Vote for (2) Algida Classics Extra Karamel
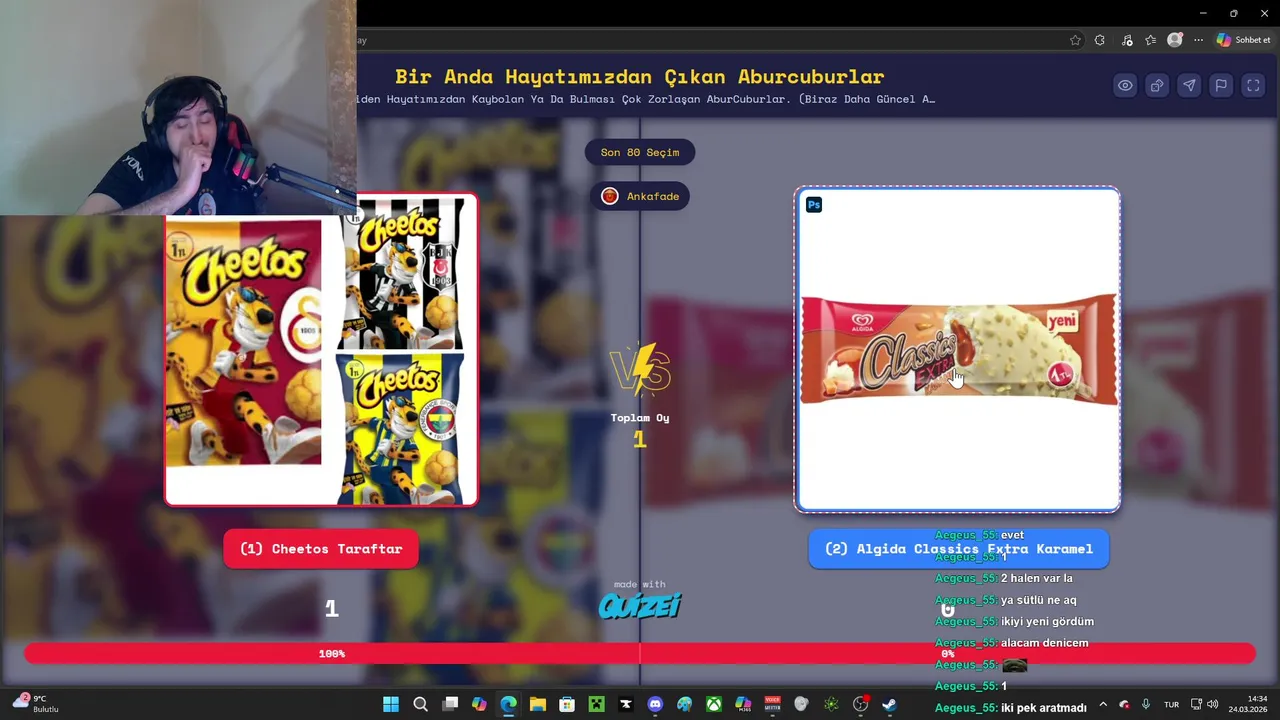 coord(959,549)
